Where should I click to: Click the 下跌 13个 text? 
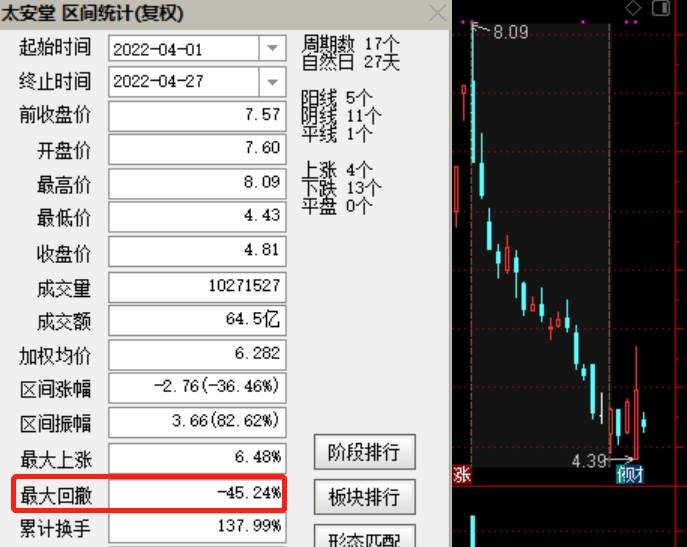pos(341,188)
